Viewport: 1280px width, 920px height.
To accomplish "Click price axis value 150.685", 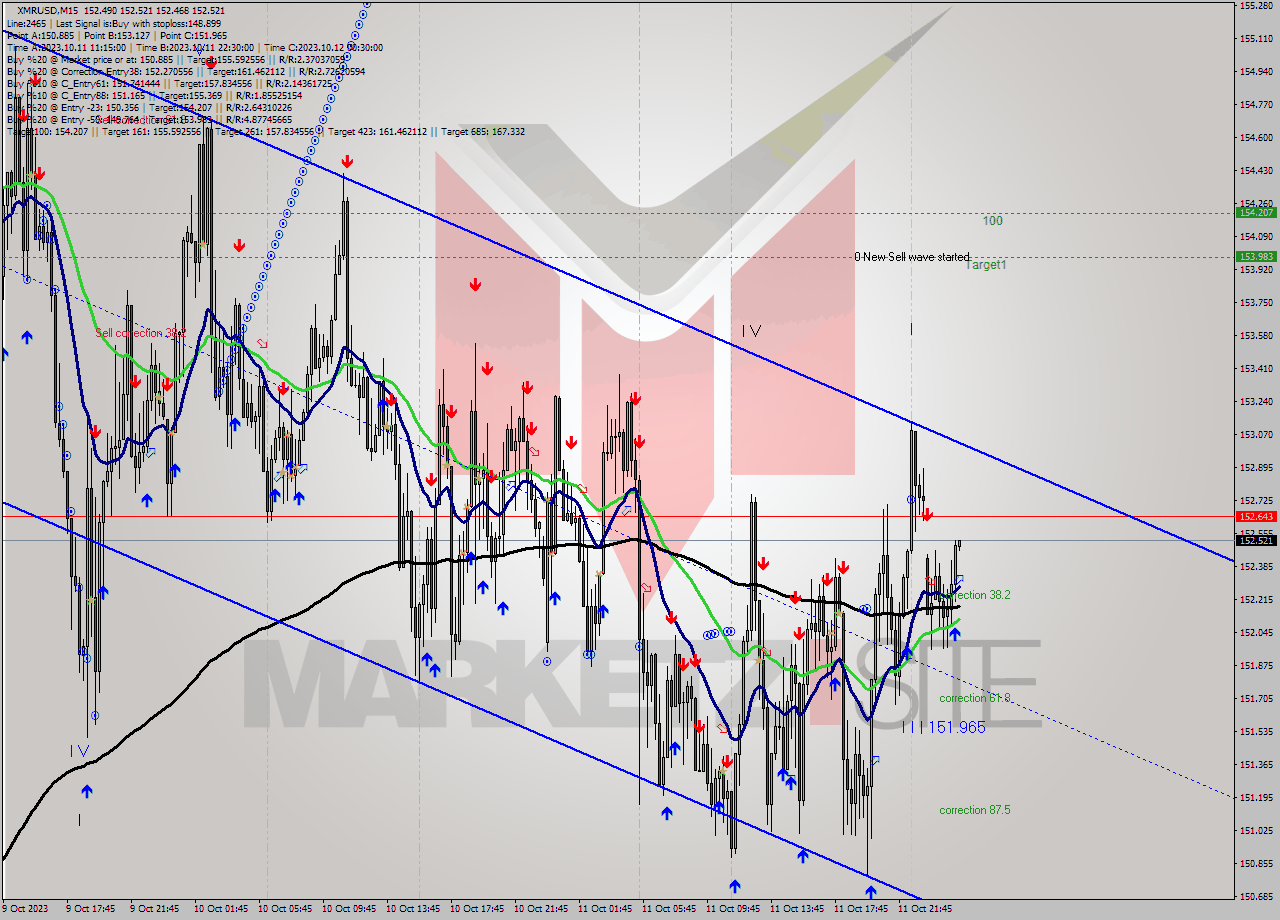I will (1257, 896).
